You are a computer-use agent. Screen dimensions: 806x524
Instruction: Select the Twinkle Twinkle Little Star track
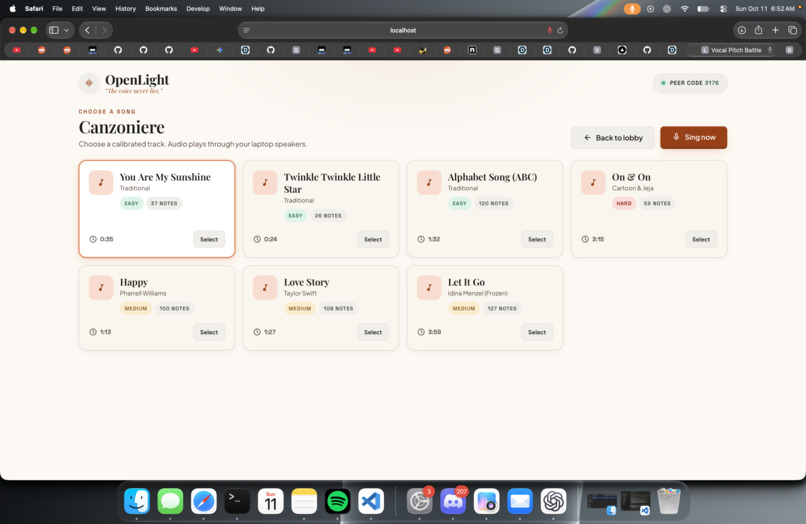[373, 239]
